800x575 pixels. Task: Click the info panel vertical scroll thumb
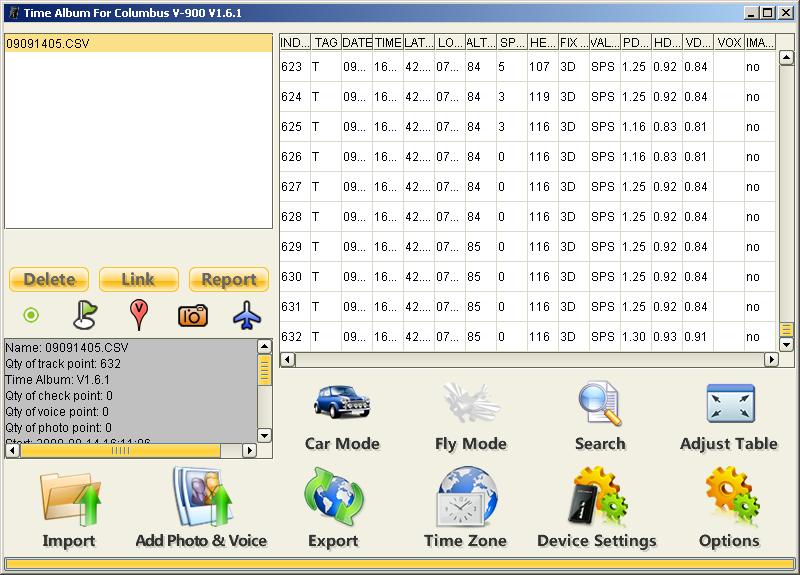pyautogui.click(x=264, y=370)
